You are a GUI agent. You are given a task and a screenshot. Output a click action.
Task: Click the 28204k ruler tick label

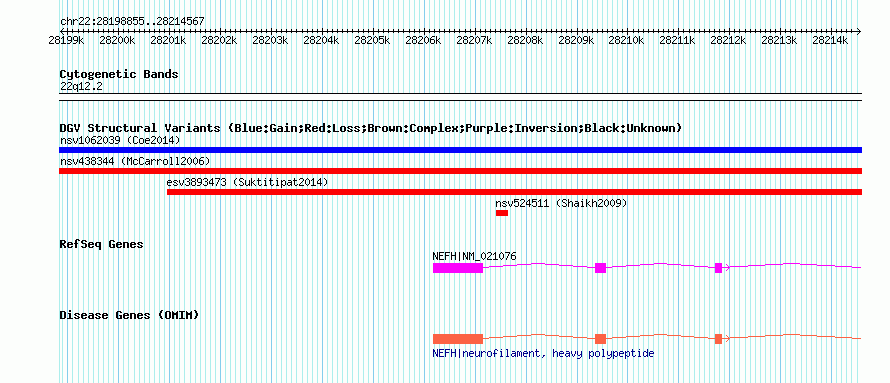321,40
